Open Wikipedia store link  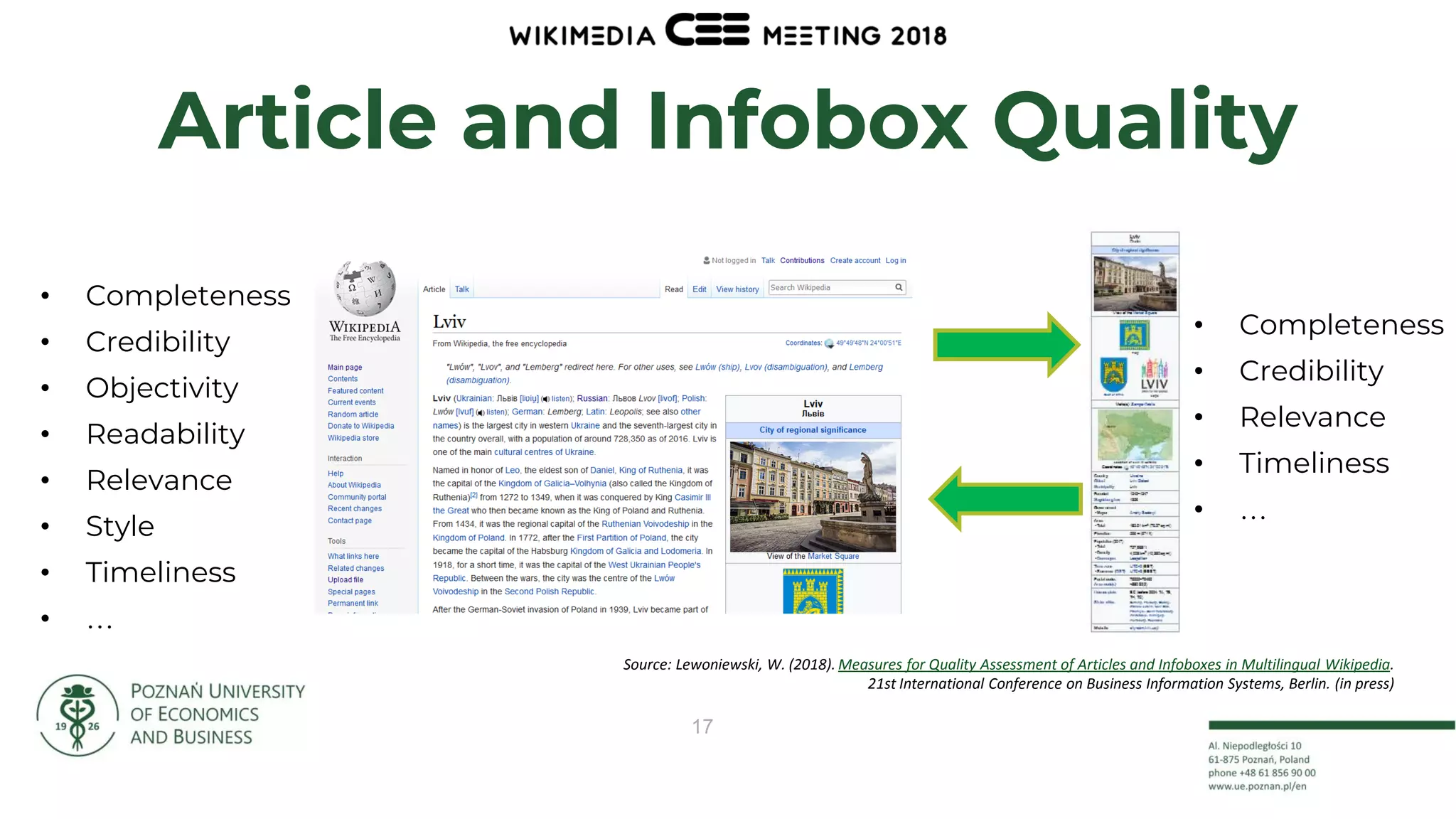pos(353,438)
